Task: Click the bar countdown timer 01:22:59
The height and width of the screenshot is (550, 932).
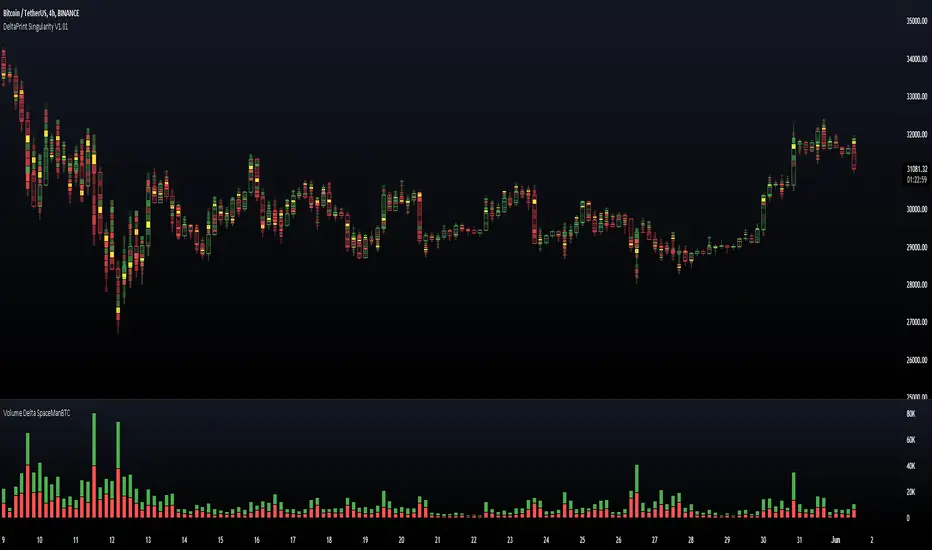Action: (x=917, y=180)
